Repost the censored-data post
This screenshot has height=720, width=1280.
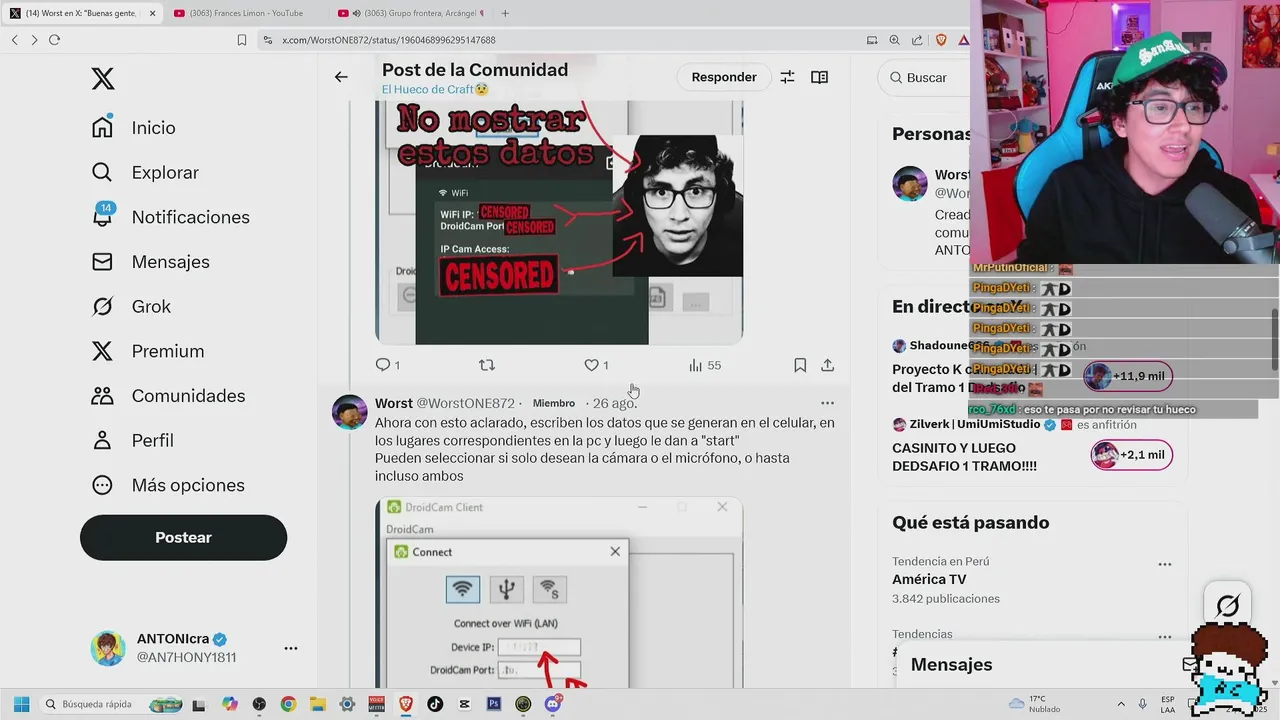487,365
